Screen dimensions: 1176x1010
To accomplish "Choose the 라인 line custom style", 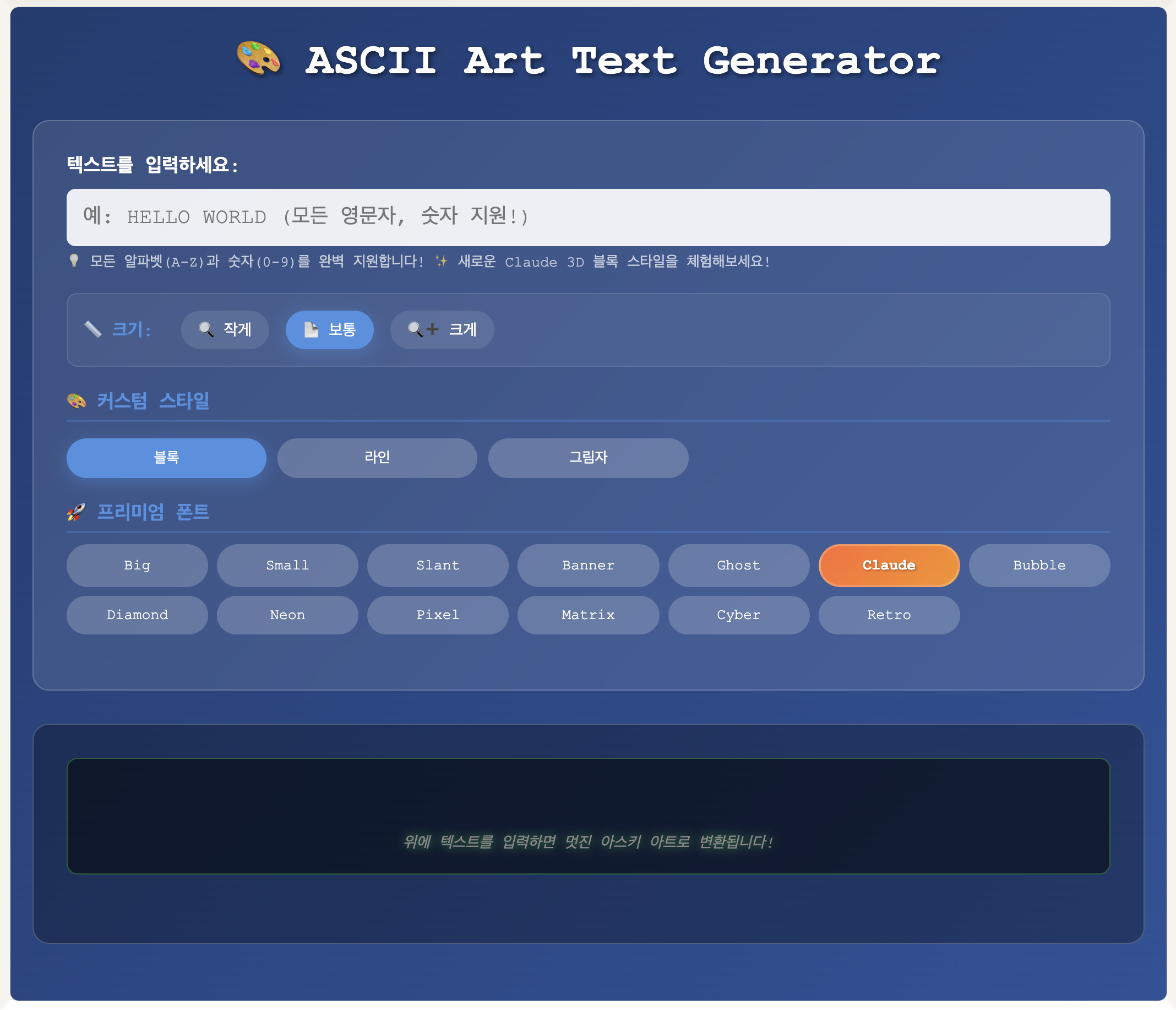I will pos(377,458).
